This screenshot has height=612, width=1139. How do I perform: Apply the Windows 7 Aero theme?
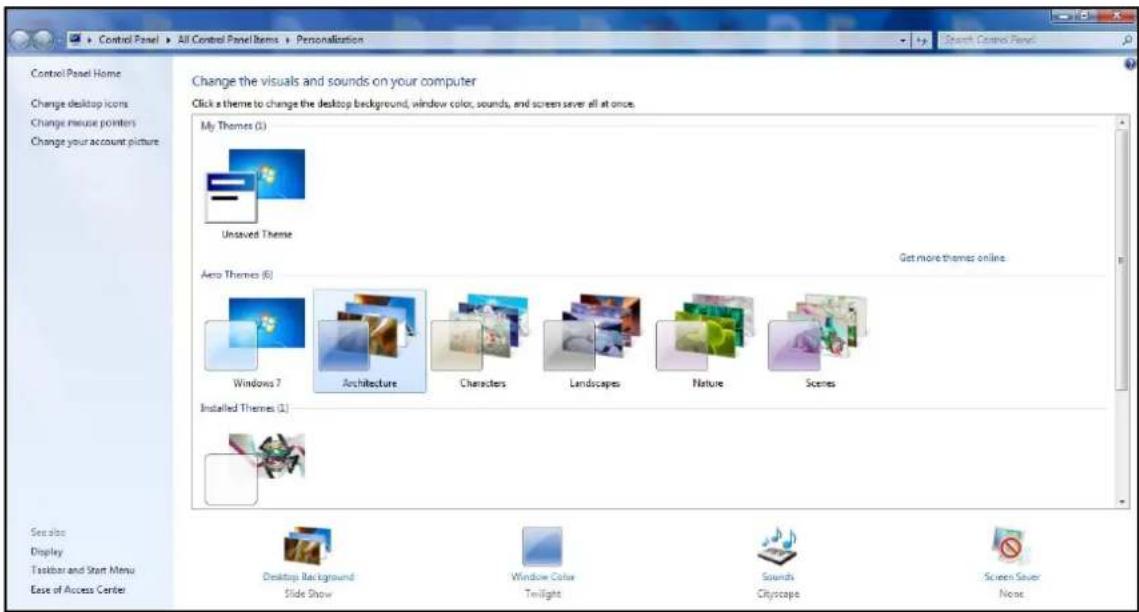(x=256, y=342)
